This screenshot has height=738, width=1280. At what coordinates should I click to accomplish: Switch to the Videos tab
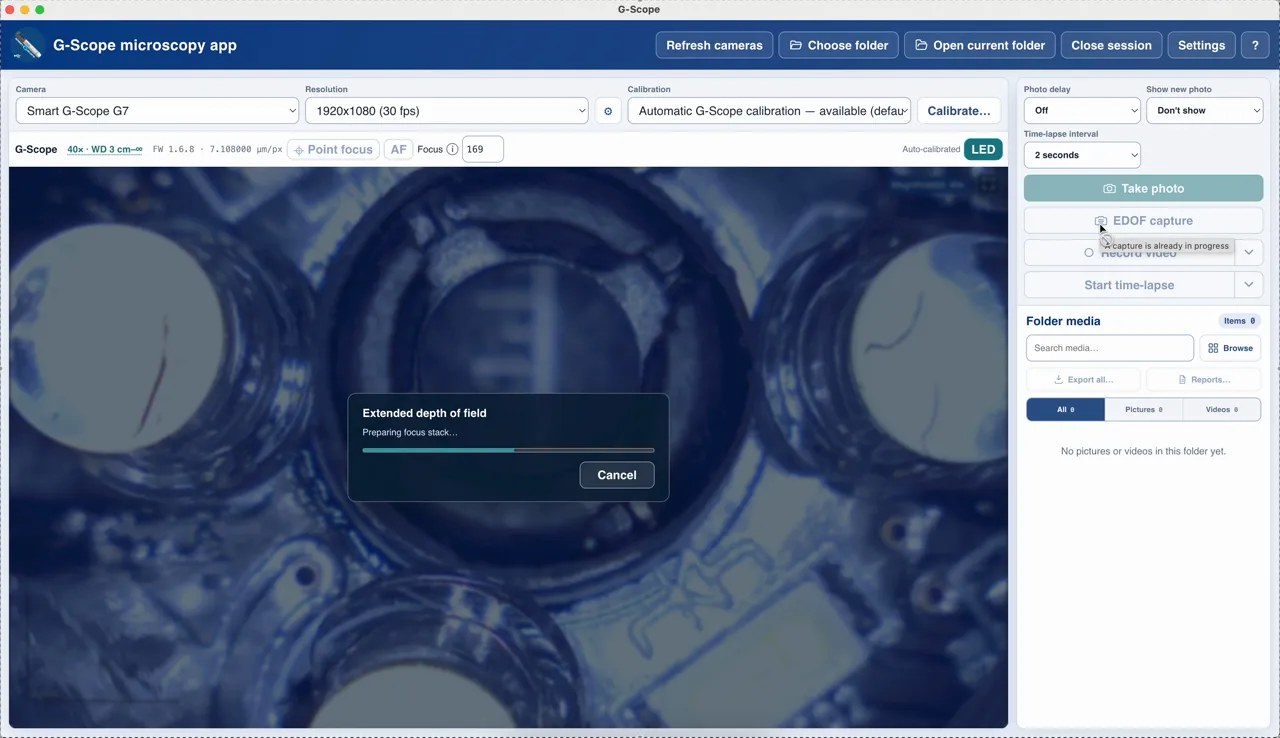[1222, 409]
